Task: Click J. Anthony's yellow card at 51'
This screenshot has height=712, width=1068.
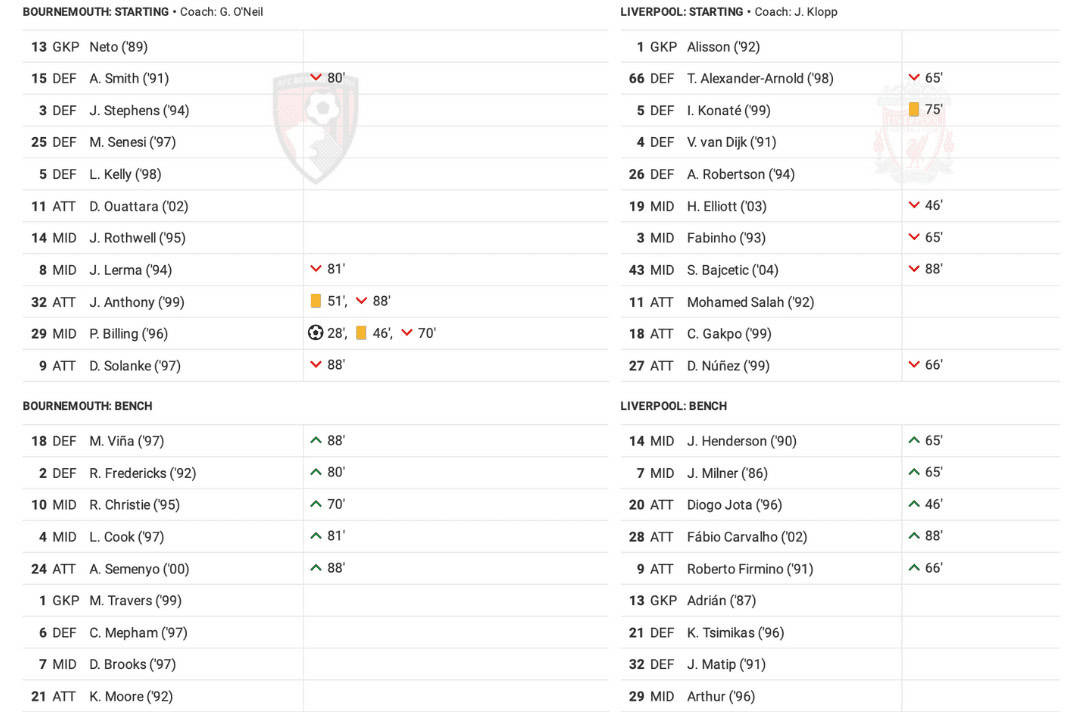Action: coord(316,301)
